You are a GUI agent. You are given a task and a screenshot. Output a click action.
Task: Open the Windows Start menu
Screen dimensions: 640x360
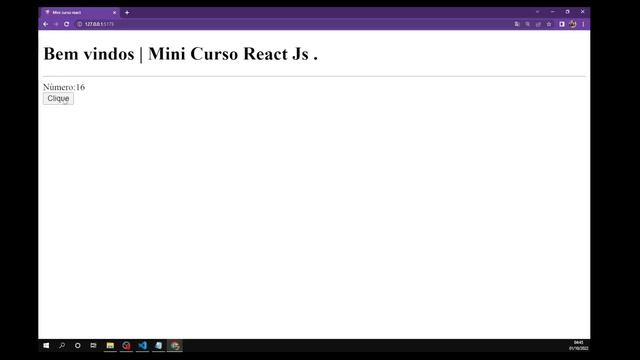click(x=46, y=346)
